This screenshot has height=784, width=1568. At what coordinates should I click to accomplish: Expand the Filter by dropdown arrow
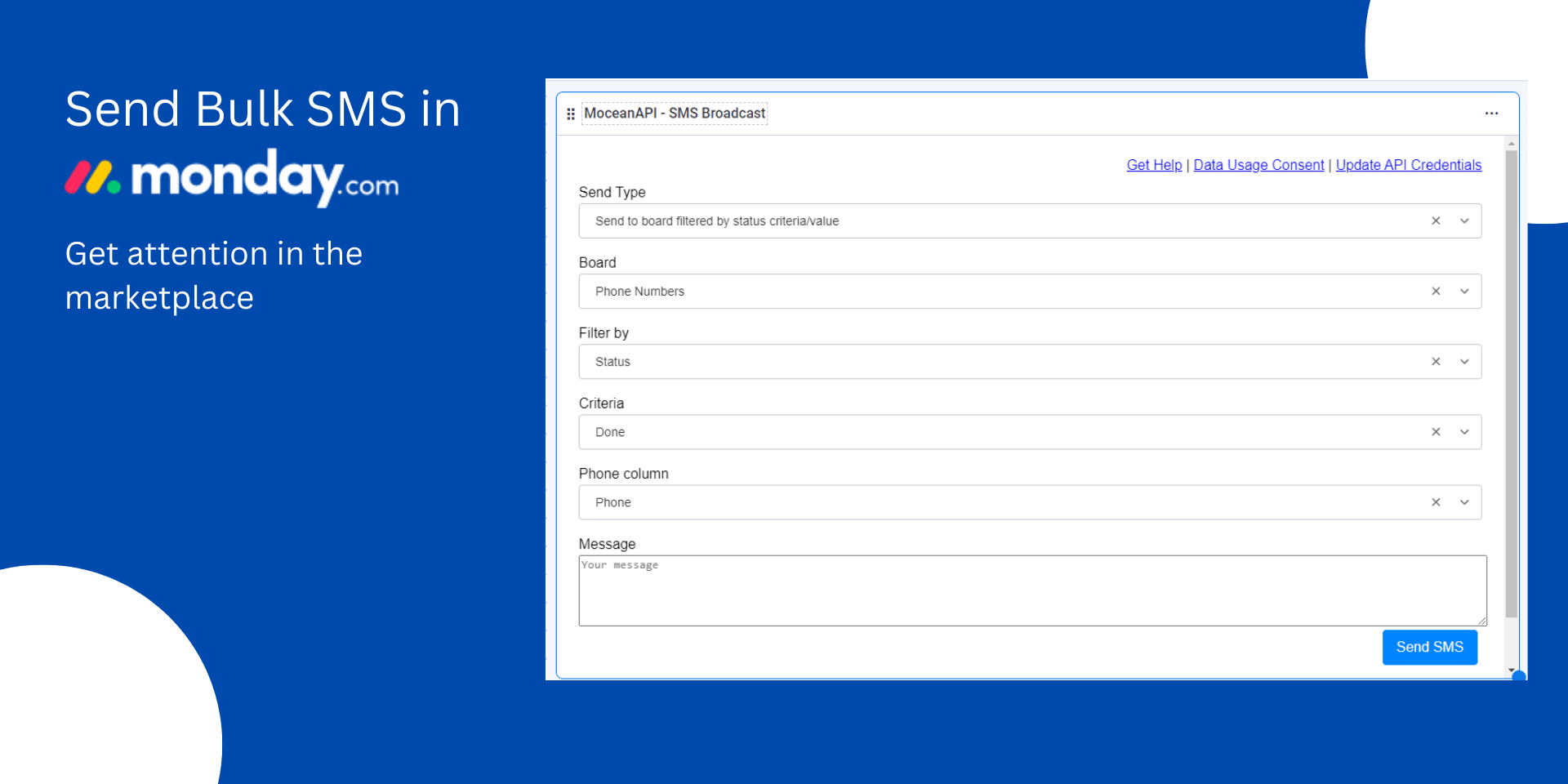(x=1464, y=362)
